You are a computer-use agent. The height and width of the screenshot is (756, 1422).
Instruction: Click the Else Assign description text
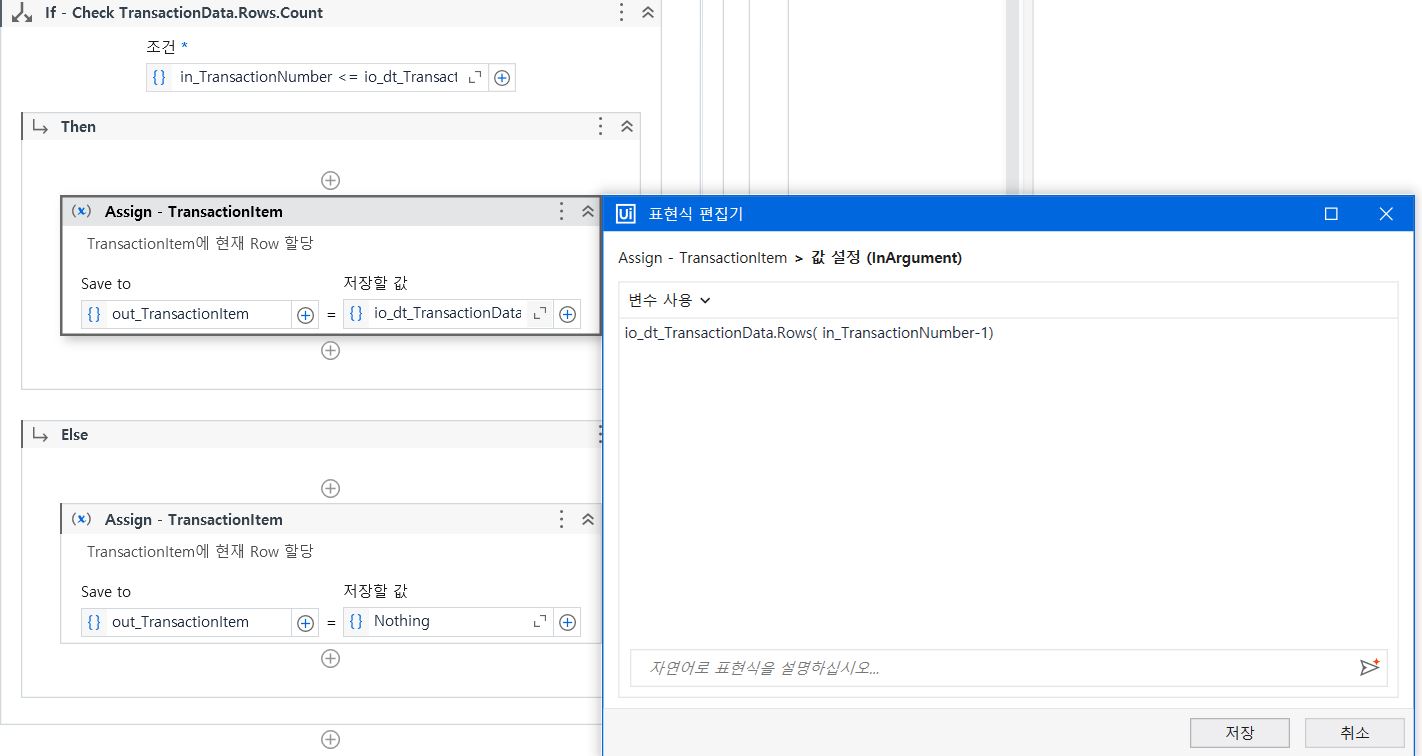coord(201,552)
